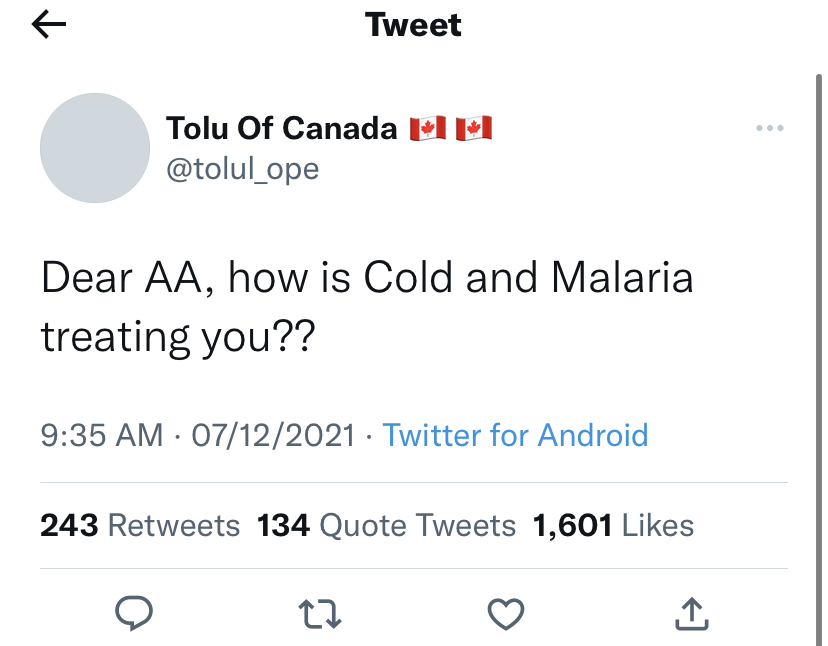Screen dimensions: 828x646
Task: Click the 07/12/2021 date text
Action: tap(276, 435)
